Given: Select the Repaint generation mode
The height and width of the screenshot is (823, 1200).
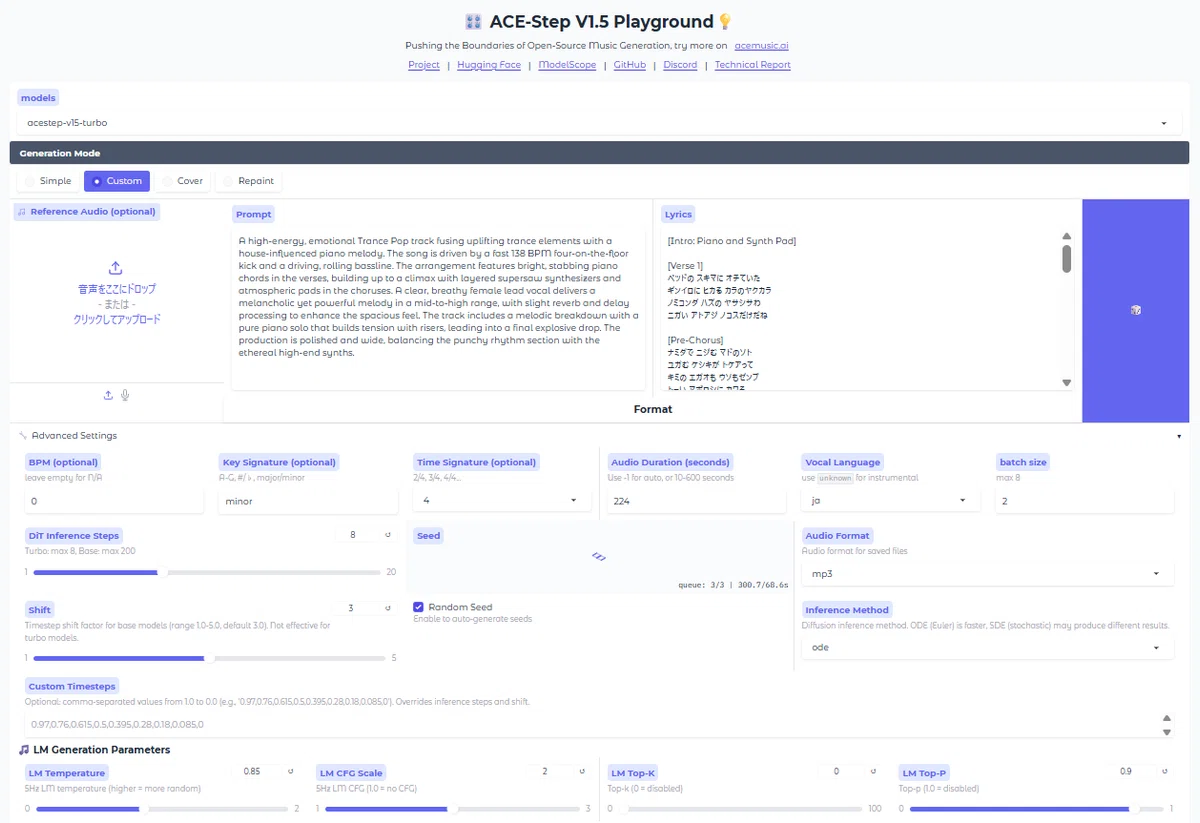Looking at the screenshot, I should tap(248, 181).
